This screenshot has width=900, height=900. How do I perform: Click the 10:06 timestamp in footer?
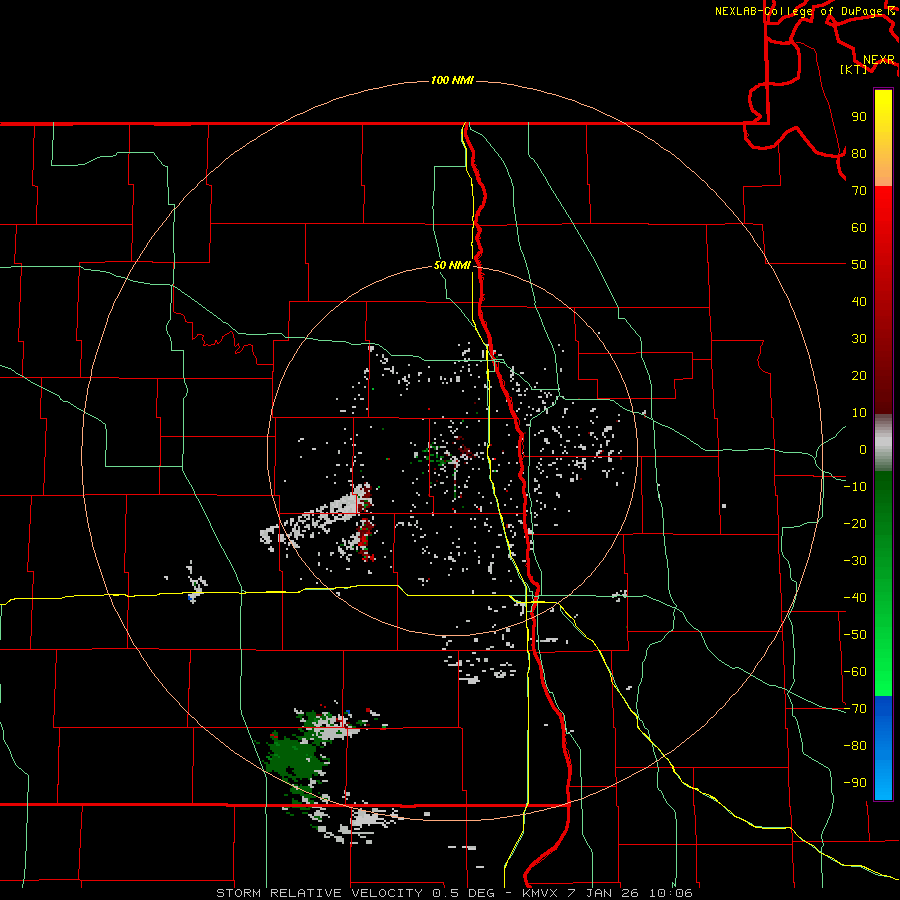pyautogui.click(x=671, y=893)
